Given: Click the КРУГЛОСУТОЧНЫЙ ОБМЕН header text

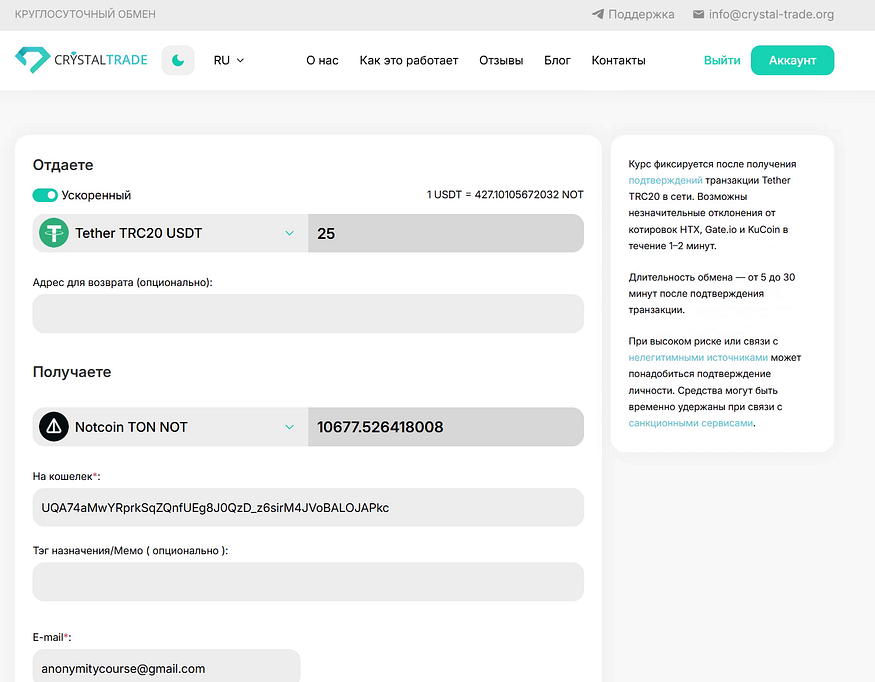Looking at the screenshot, I should 85,14.
